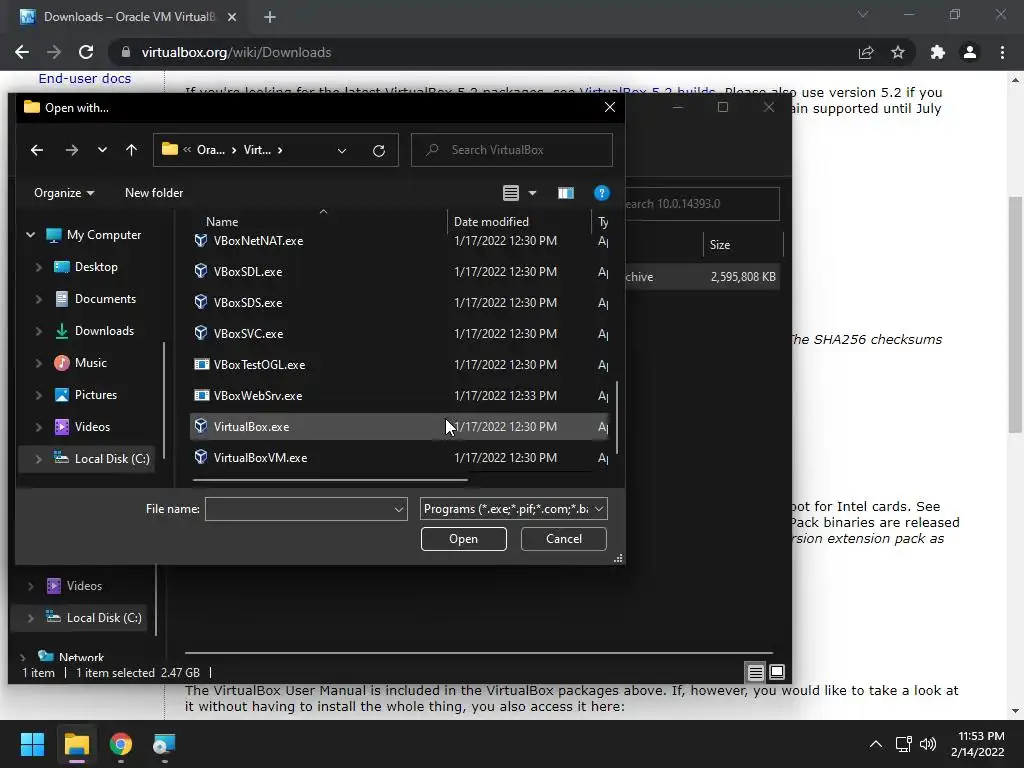Go back in Open with dialog
1024x768 pixels.
[x=37, y=150]
